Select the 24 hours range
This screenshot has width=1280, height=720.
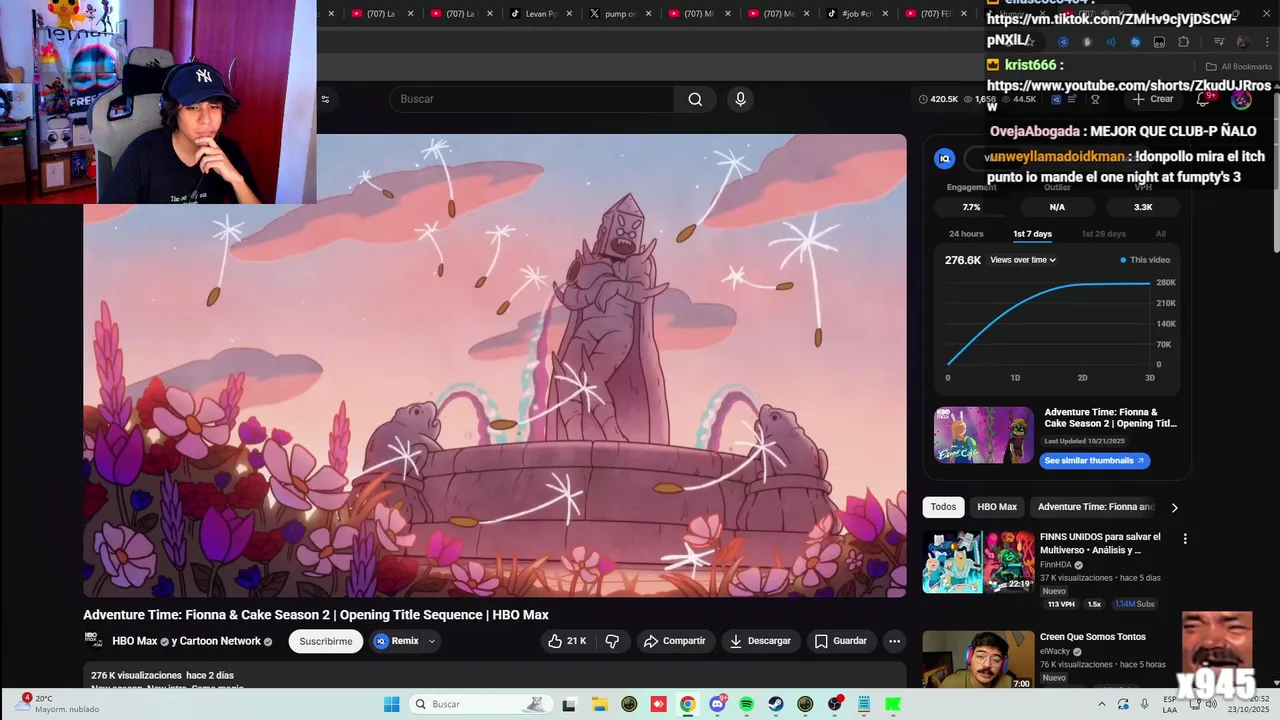(966, 234)
